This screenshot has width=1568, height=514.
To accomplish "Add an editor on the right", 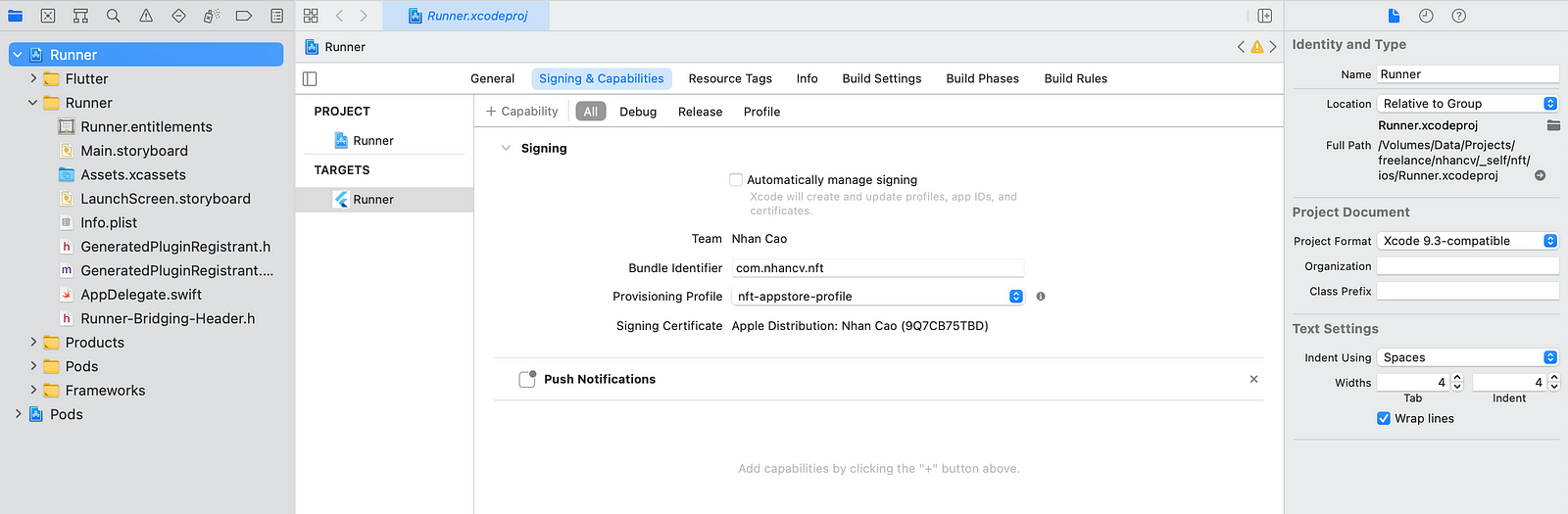I will 1265,16.
